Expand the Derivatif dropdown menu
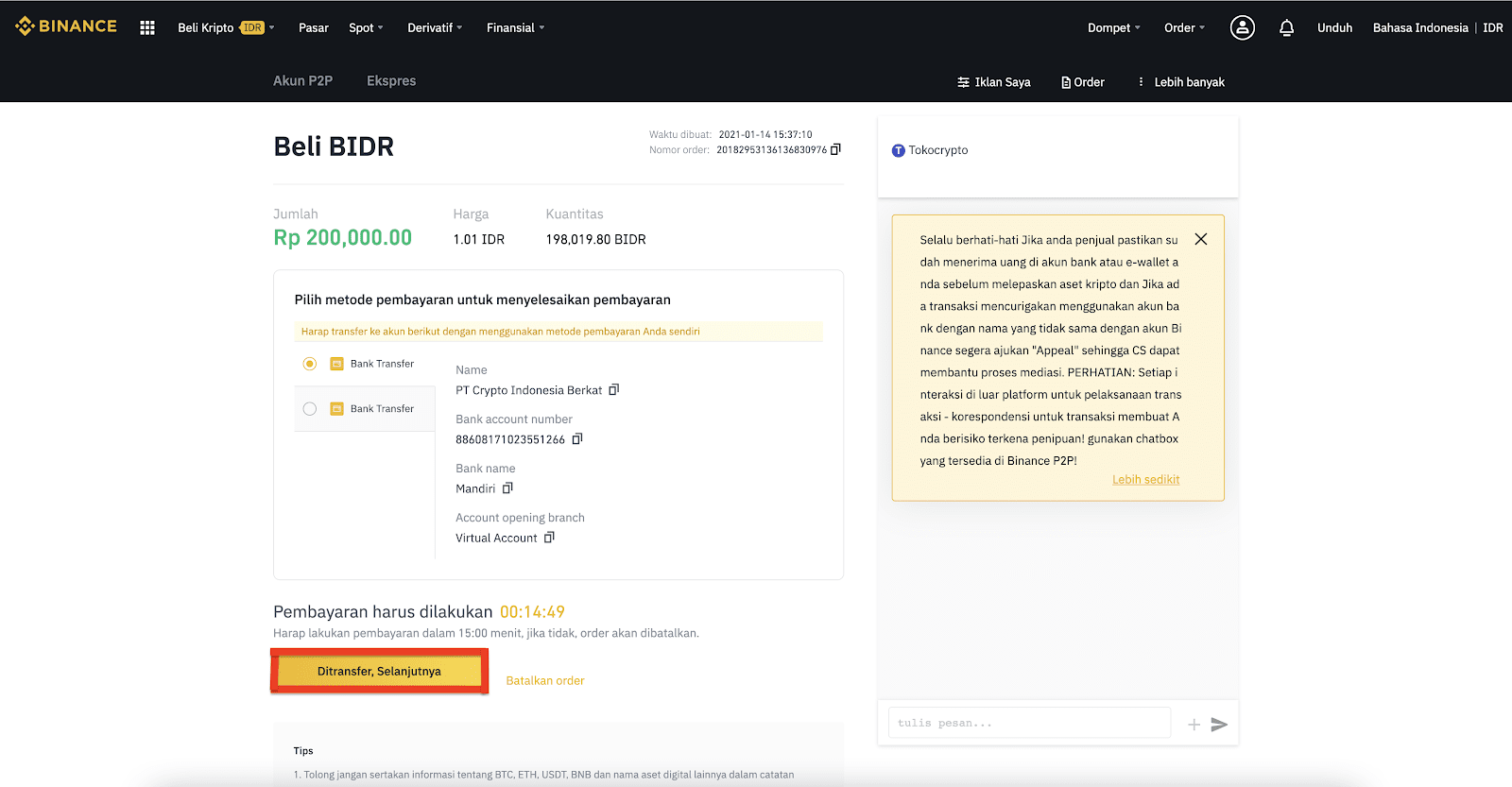Viewport: 1512px width, 787px height. tap(435, 27)
